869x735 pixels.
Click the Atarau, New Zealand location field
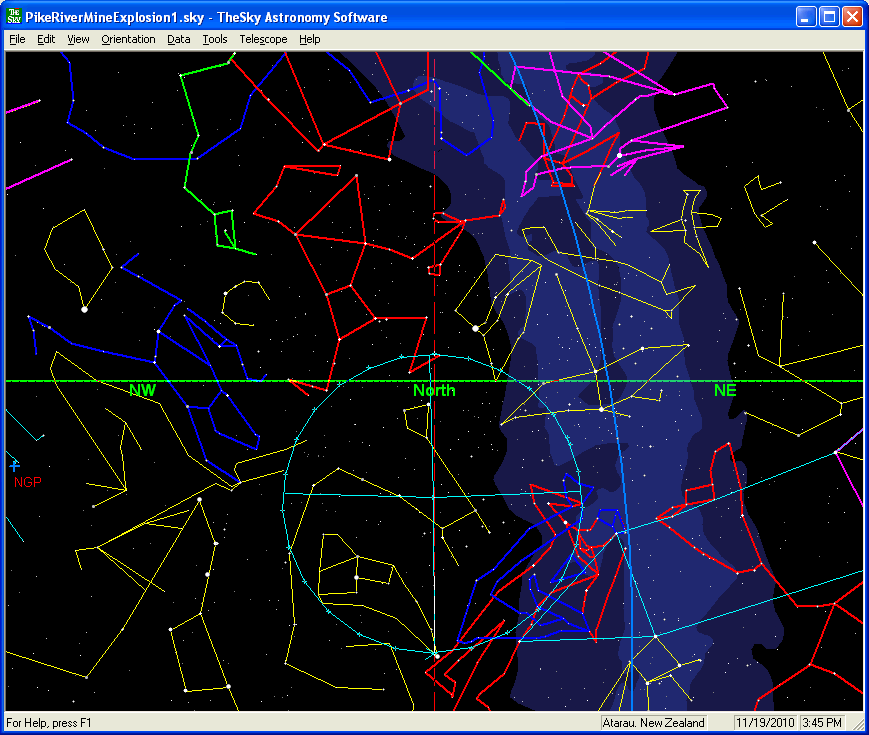[x=654, y=722]
